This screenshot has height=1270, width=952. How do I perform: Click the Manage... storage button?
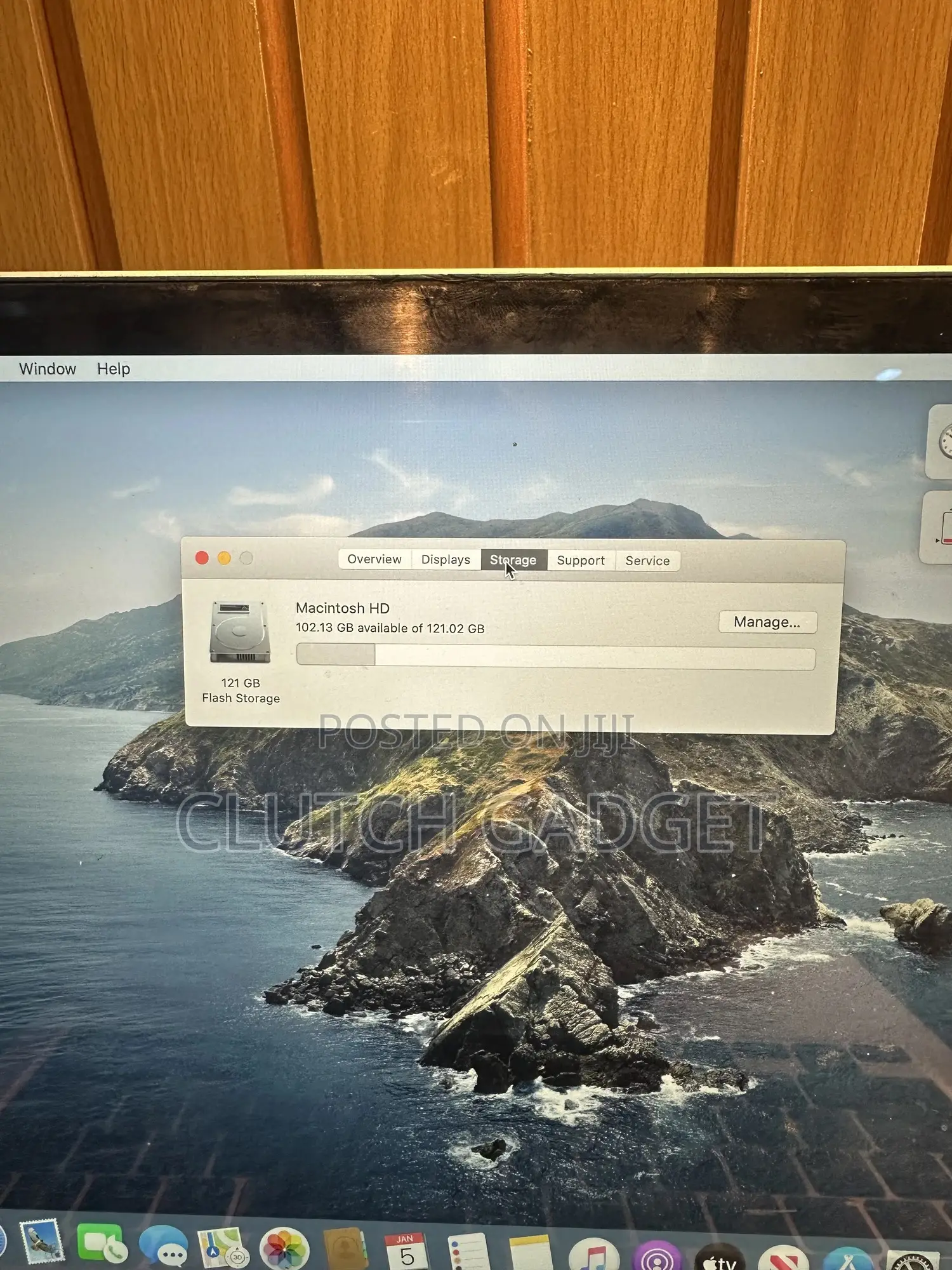pos(767,622)
